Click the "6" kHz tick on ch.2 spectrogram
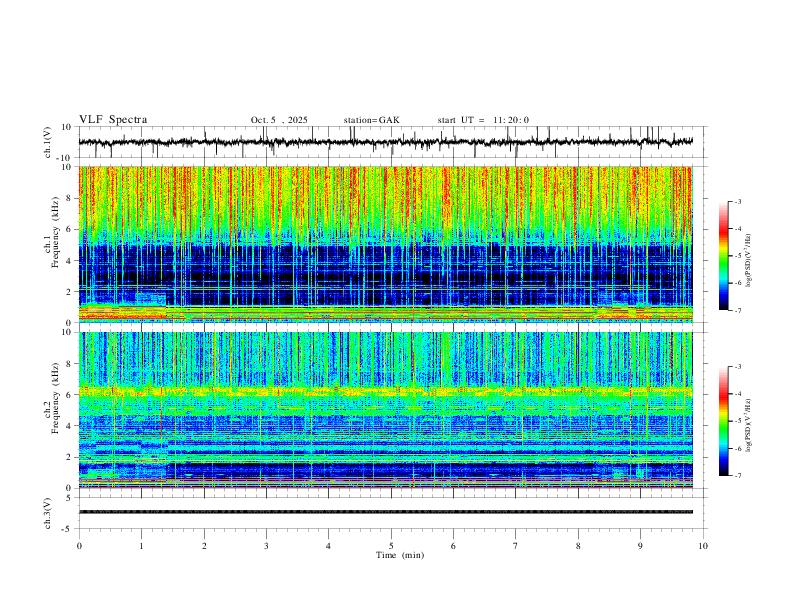Viewport: 792px width, 612px height. [70, 394]
